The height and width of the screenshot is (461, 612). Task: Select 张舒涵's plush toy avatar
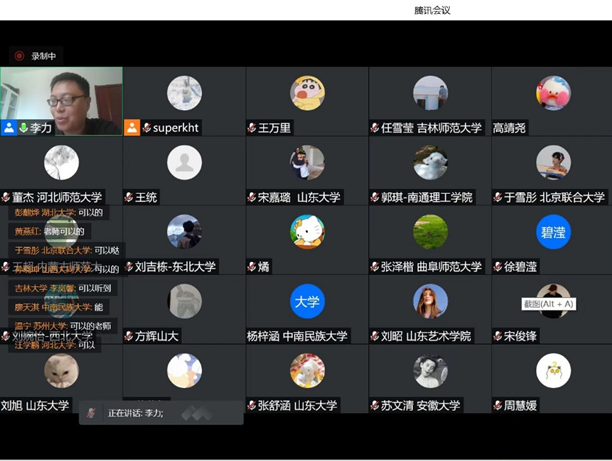(307, 371)
